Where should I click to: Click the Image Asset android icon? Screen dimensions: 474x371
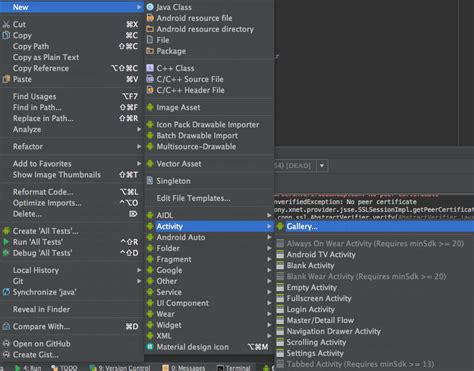point(150,107)
